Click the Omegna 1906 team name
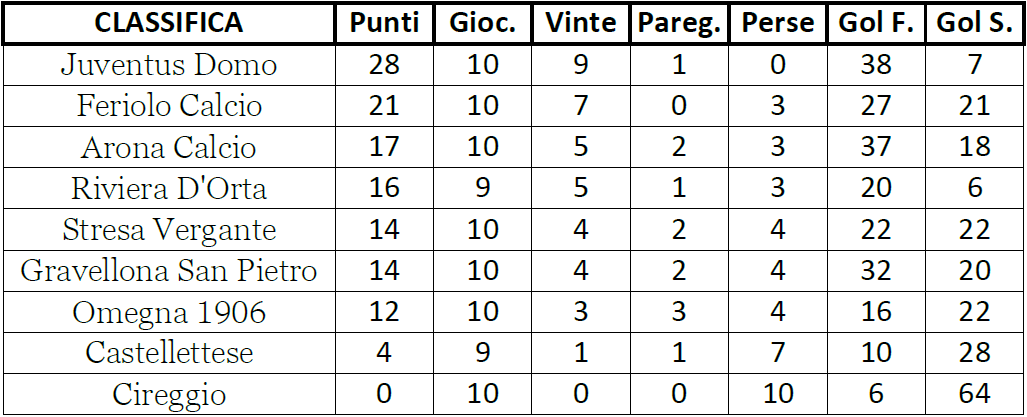1027x417 pixels. tap(169, 313)
